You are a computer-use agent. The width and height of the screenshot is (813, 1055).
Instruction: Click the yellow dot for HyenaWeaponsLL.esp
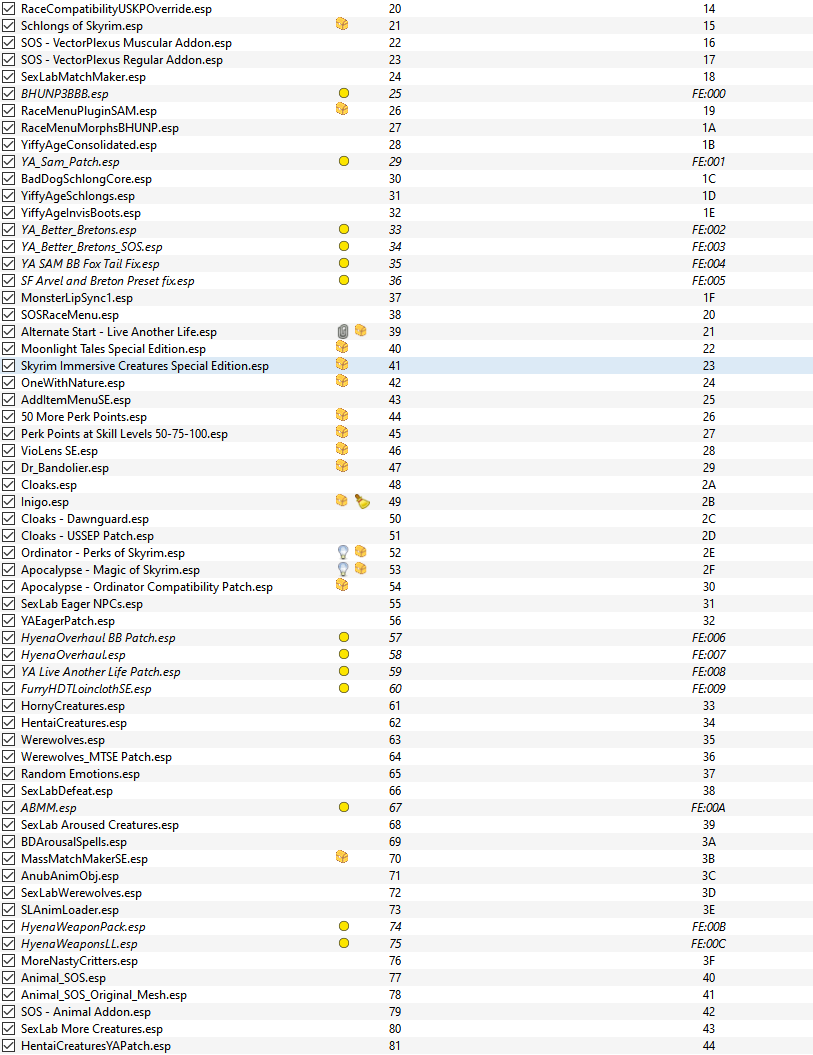(344, 943)
